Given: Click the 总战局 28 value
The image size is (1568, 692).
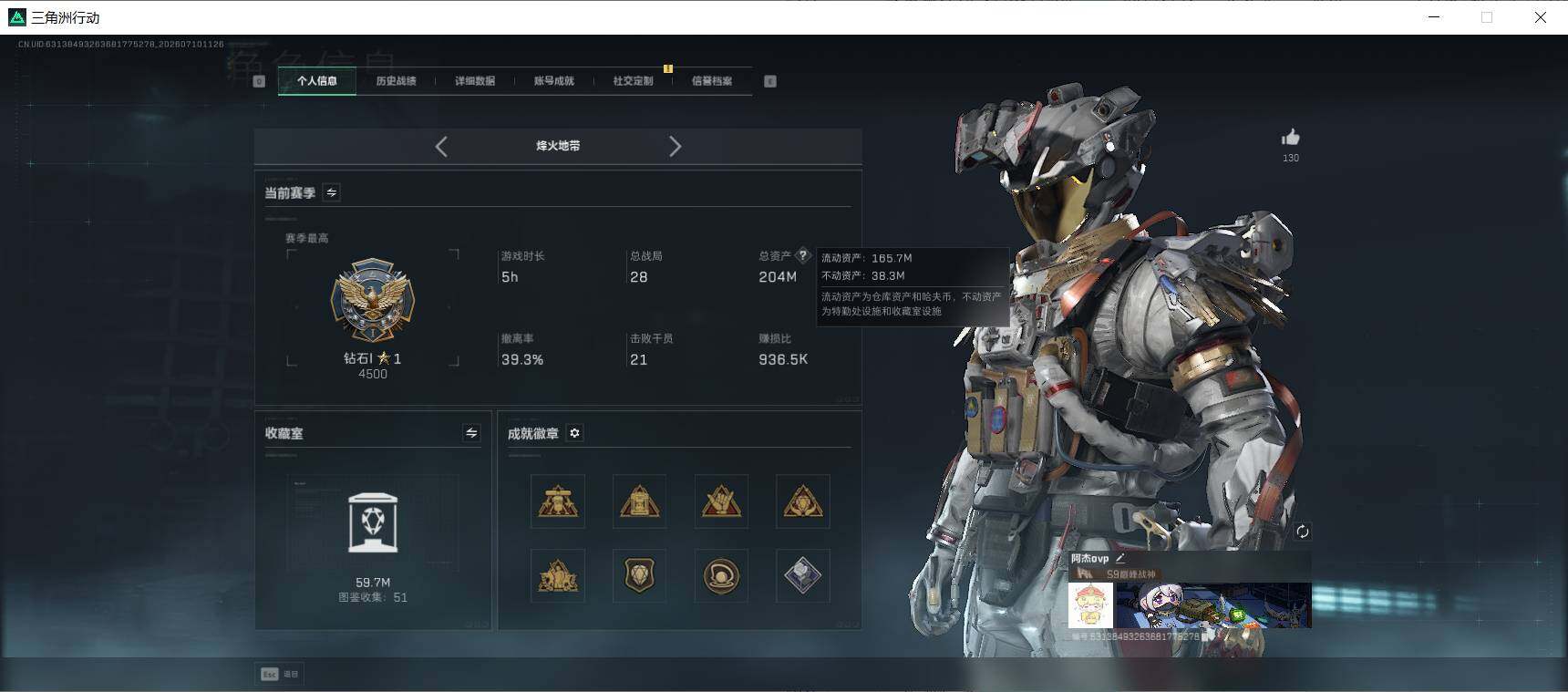Looking at the screenshot, I should tap(639, 277).
